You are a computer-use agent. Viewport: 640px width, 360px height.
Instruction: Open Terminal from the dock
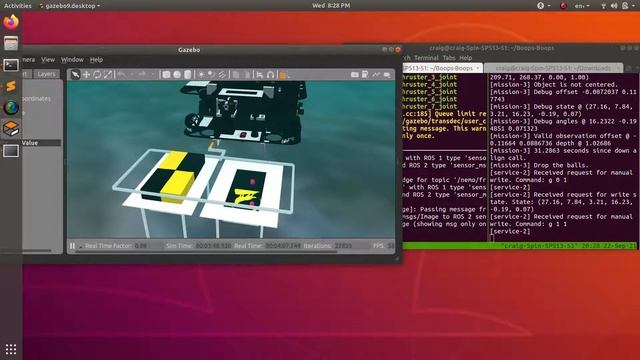tap(11, 65)
